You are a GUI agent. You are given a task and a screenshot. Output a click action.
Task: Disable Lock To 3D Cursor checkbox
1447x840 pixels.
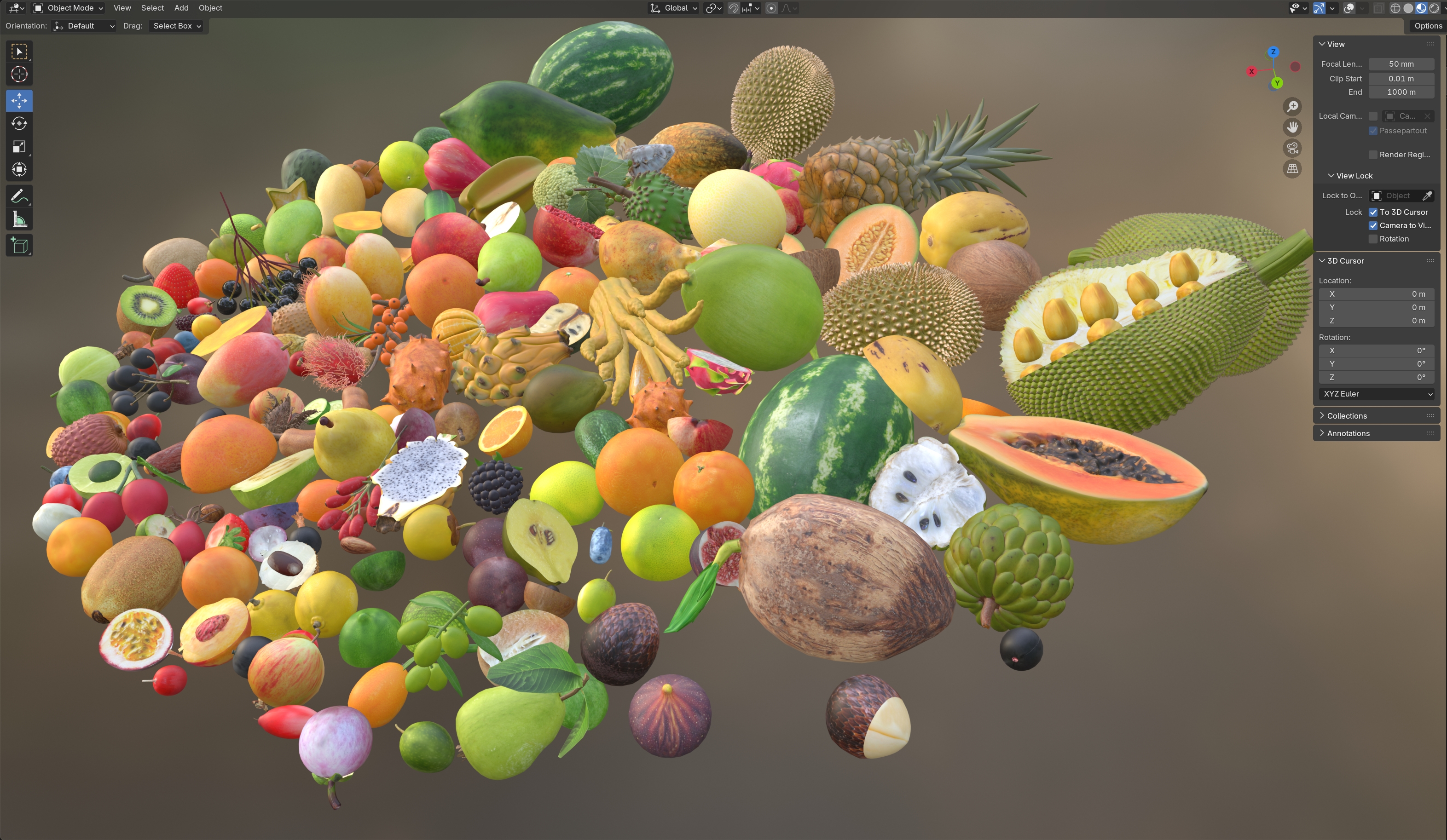(x=1373, y=212)
